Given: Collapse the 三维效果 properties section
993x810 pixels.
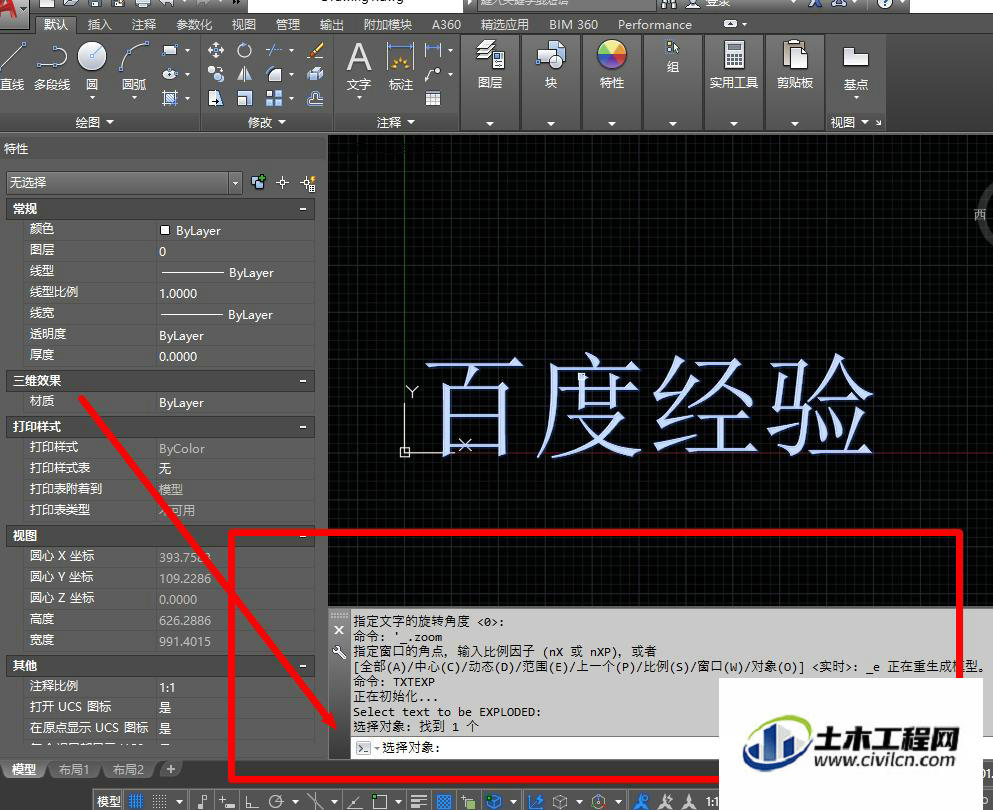Looking at the screenshot, I should tap(303, 381).
